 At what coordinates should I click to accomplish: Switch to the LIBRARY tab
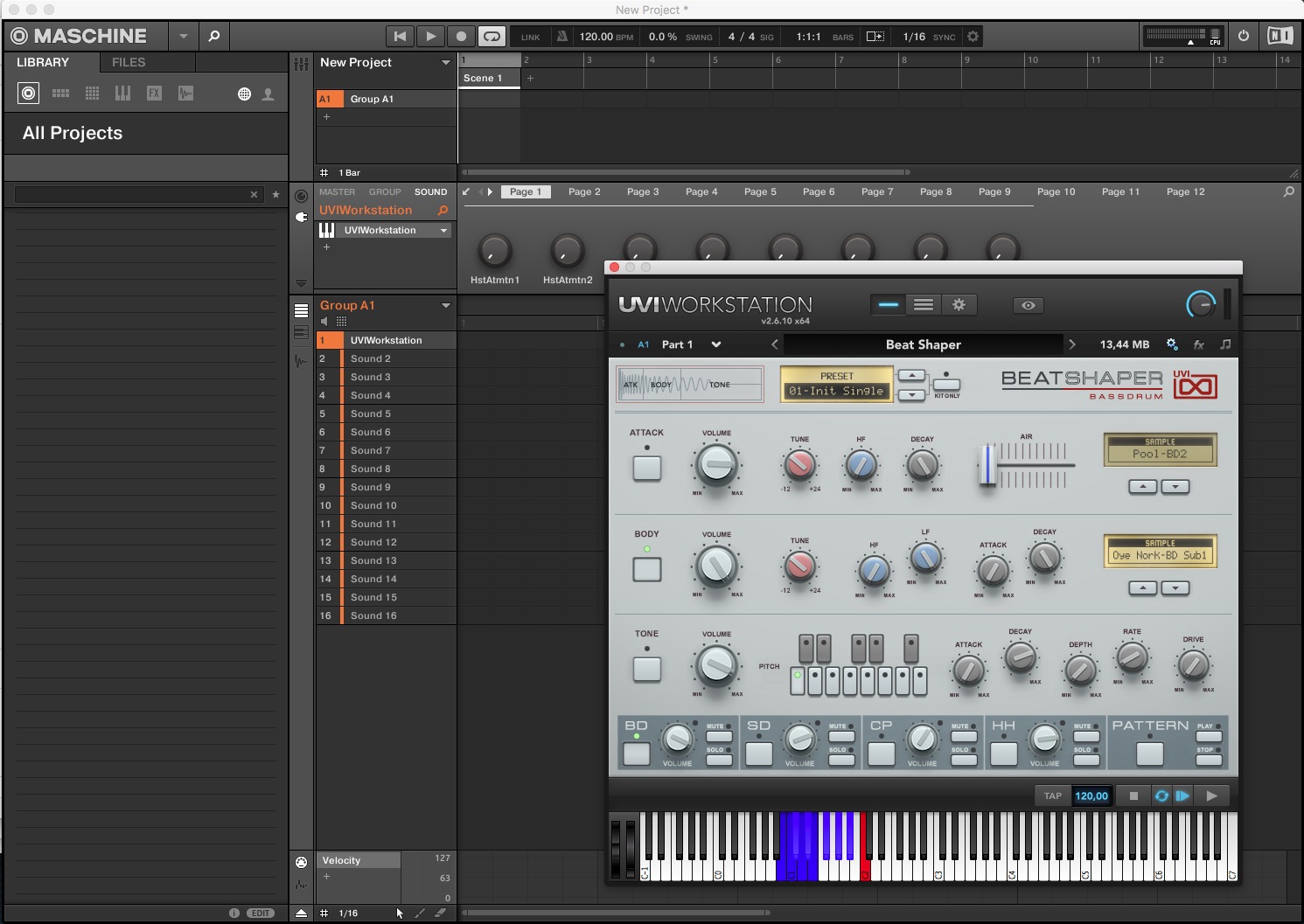pyautogui.click(x=43, y=62)
